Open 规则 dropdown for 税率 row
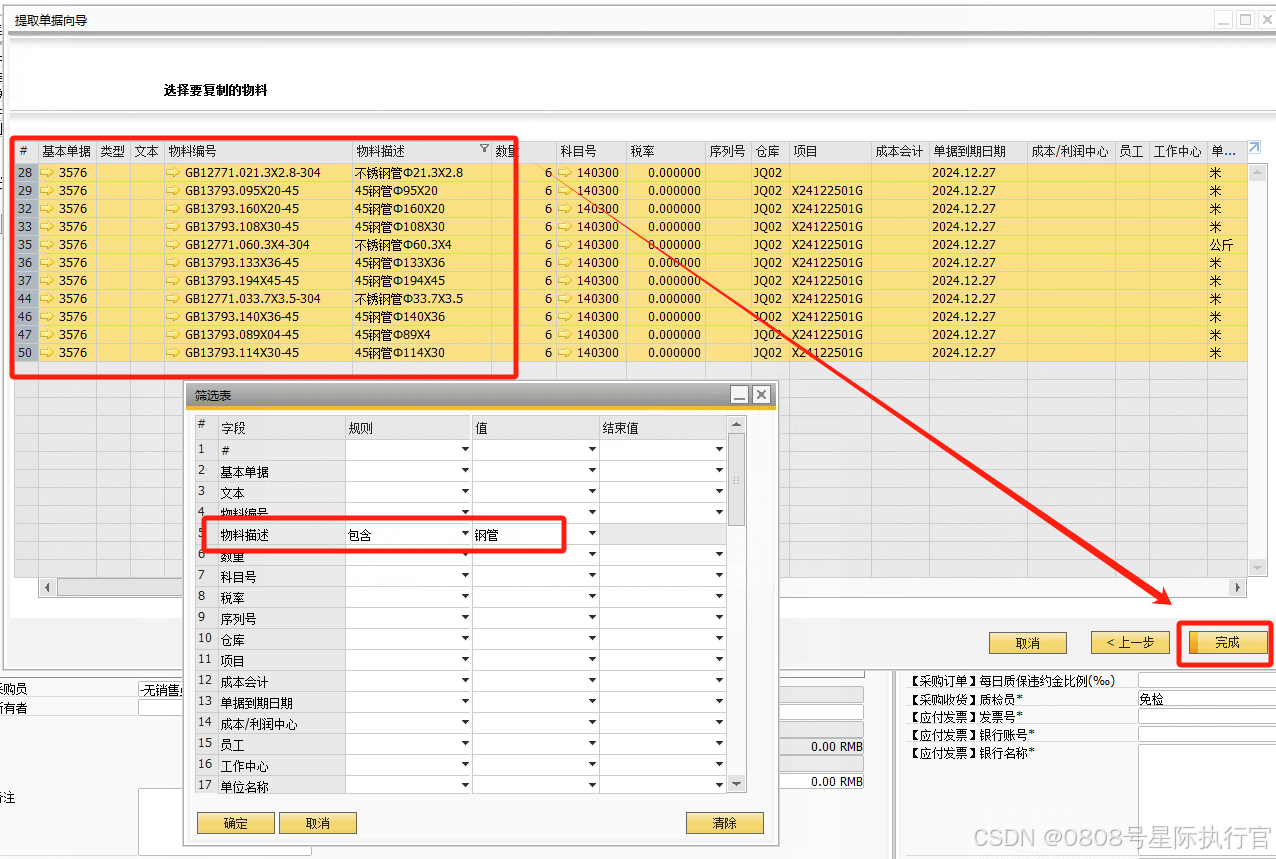The image size is (1276, 859). (x=465, y=597)
